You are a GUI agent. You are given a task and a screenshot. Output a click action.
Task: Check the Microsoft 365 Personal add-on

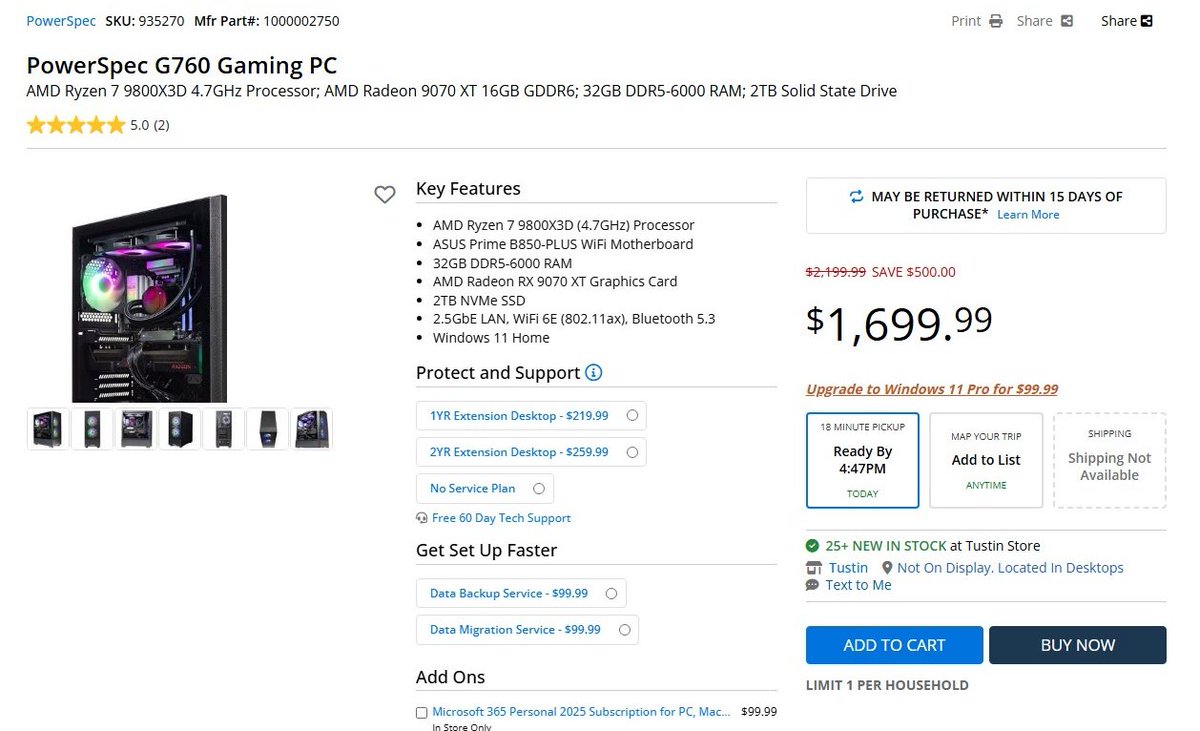422,713
